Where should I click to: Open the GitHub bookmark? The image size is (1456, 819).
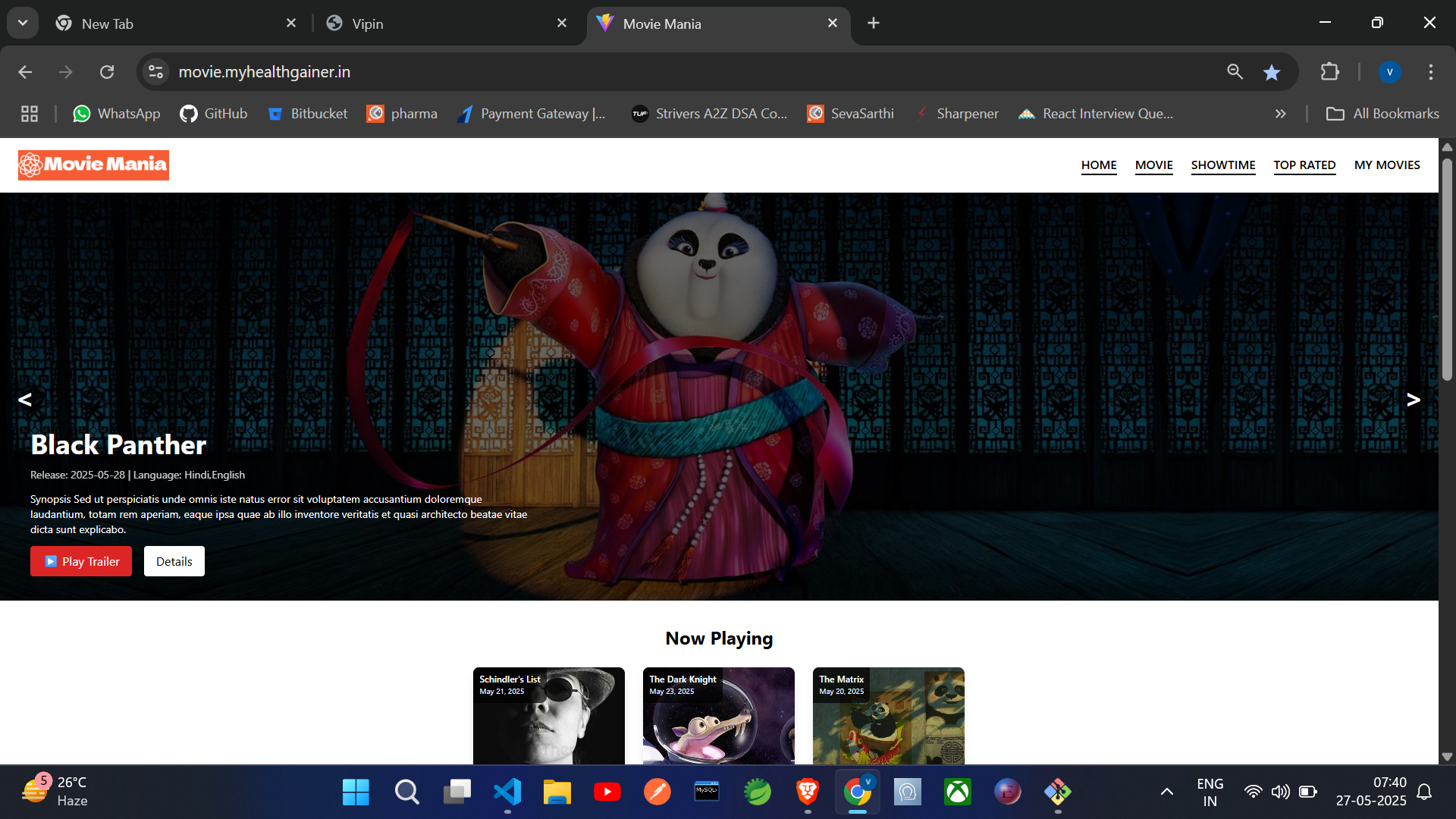pyautogui.click(x=214, y=114)
